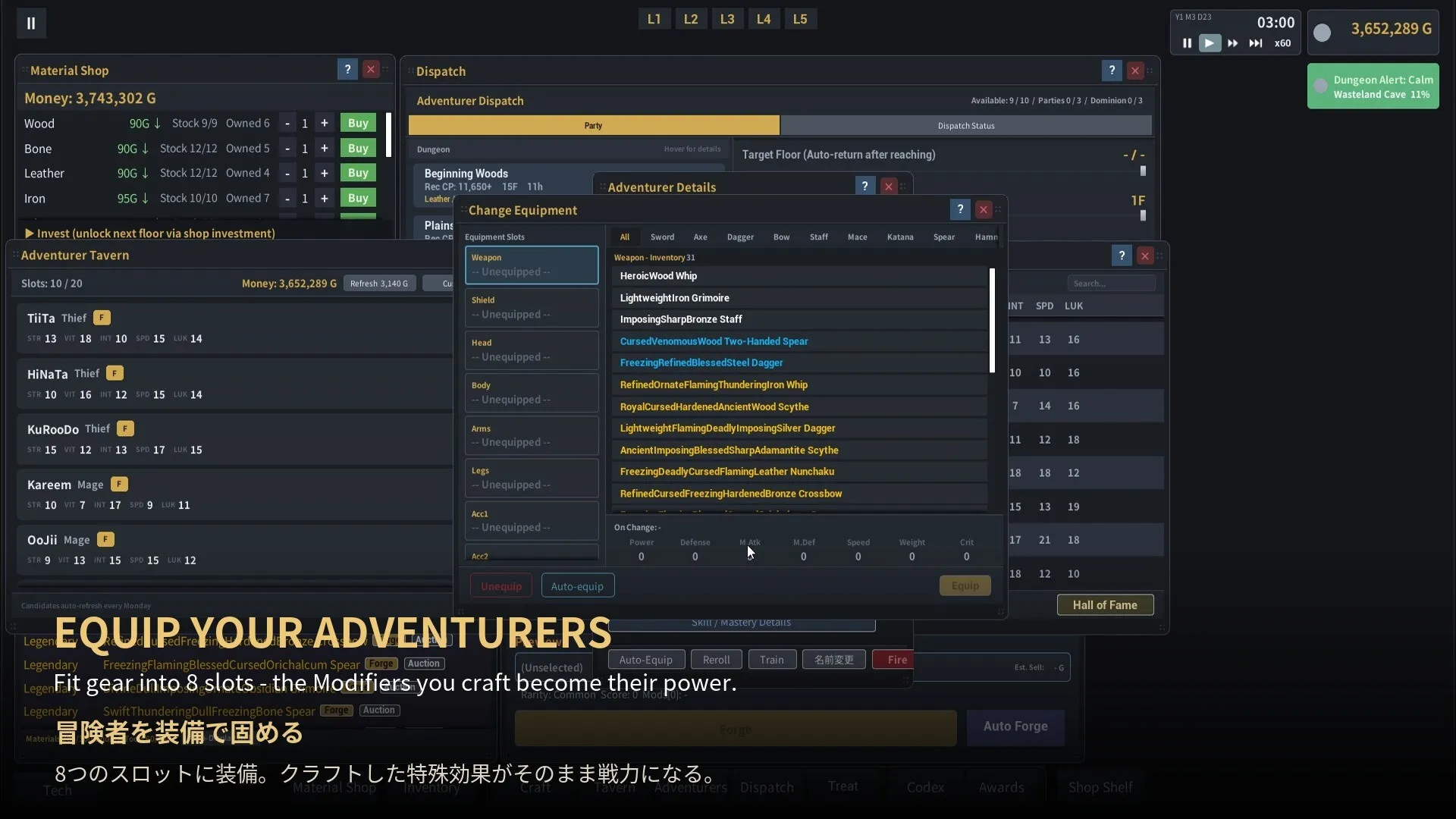This screenshot has height=819, width=1456.
Task: Show All weapon types
Action: point(625,237)
